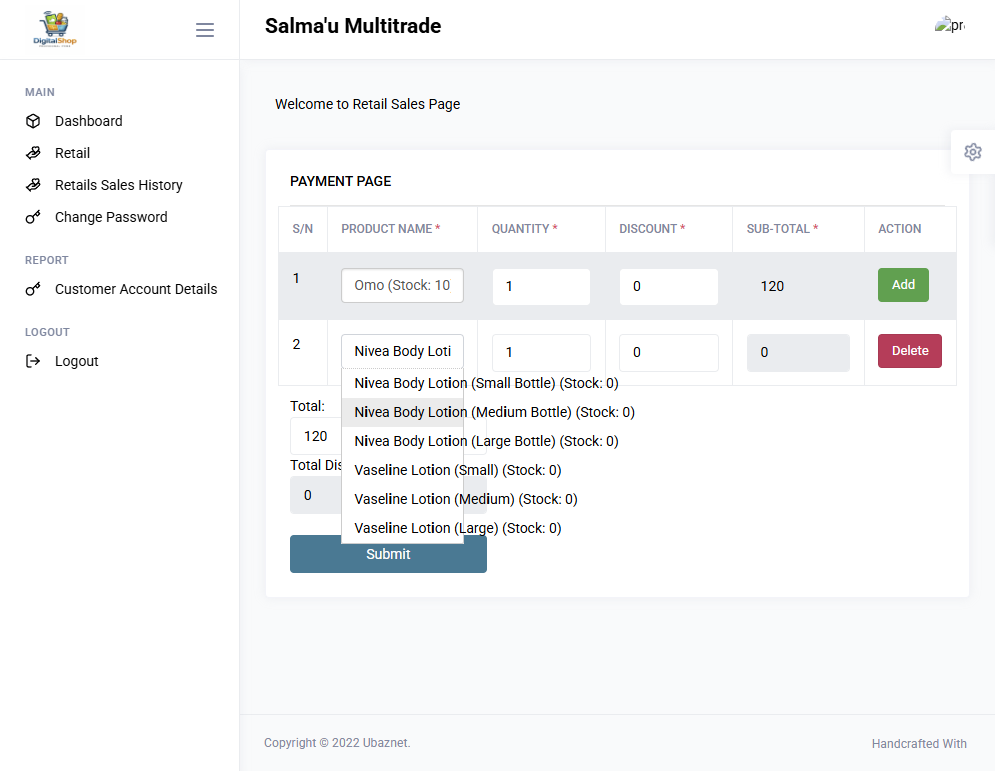
Task: Open Dashboard from the sidebar
Action: (x=88, y=121)
